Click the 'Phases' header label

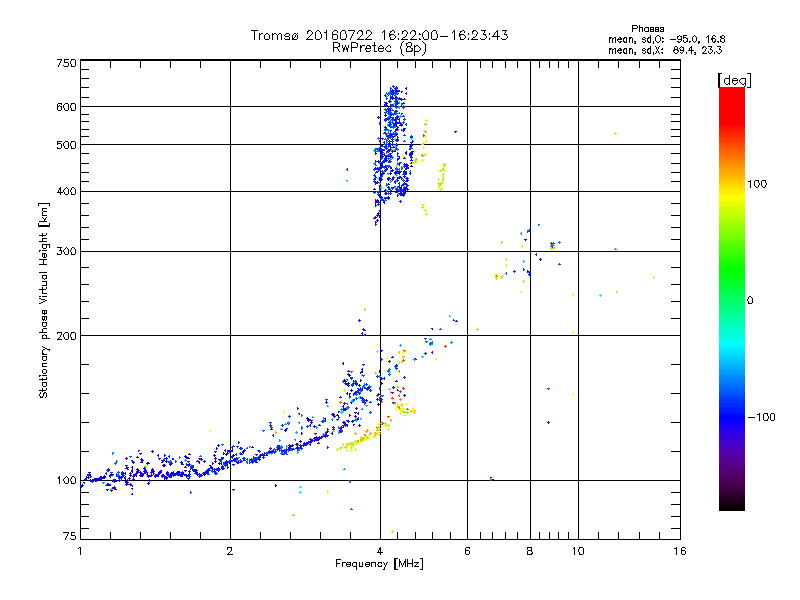pos(647,29)
